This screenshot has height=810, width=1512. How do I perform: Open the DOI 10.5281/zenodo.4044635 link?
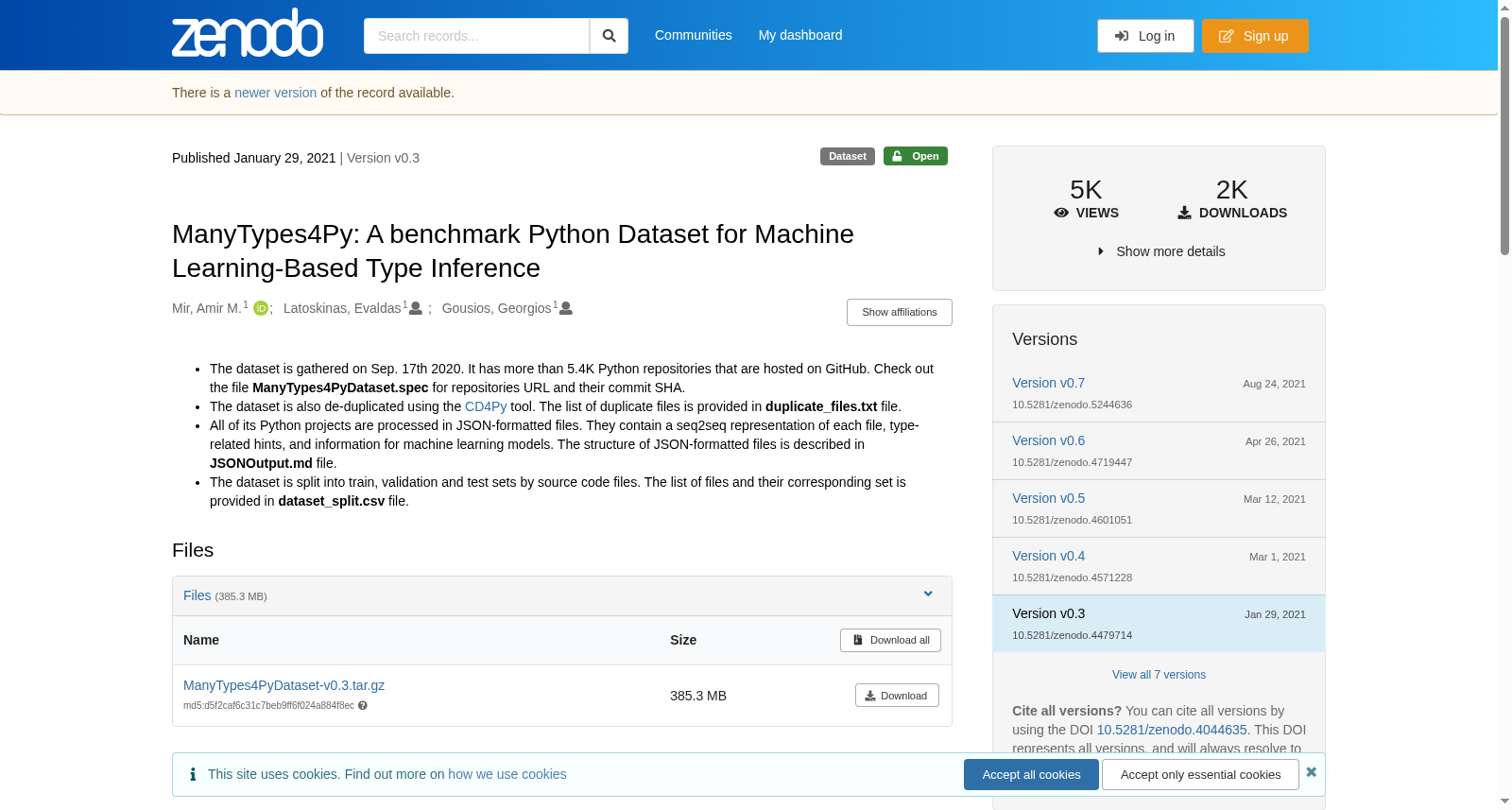[1172, 730]
